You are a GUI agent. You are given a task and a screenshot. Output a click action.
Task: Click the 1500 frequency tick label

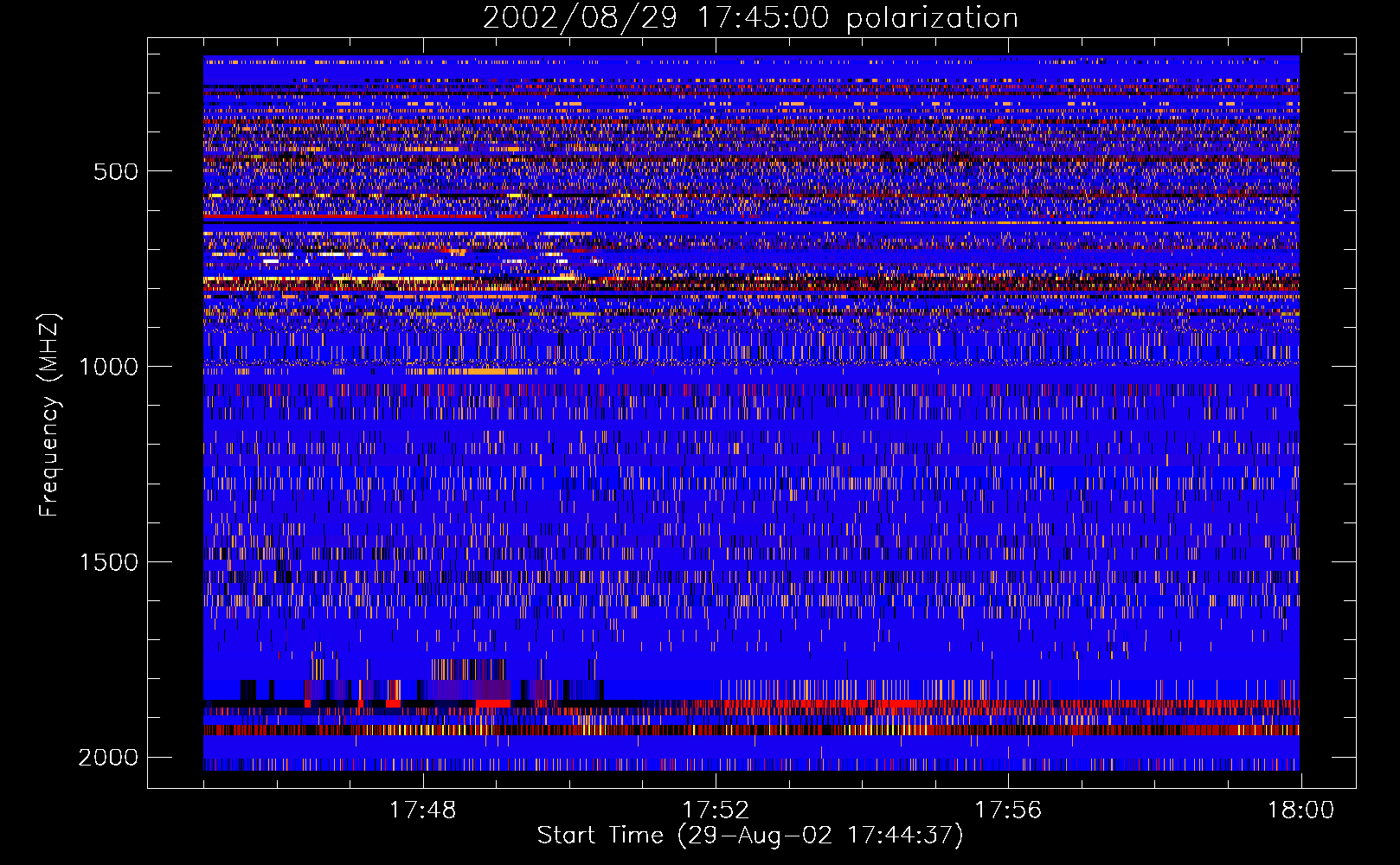[x=108, y=562]
